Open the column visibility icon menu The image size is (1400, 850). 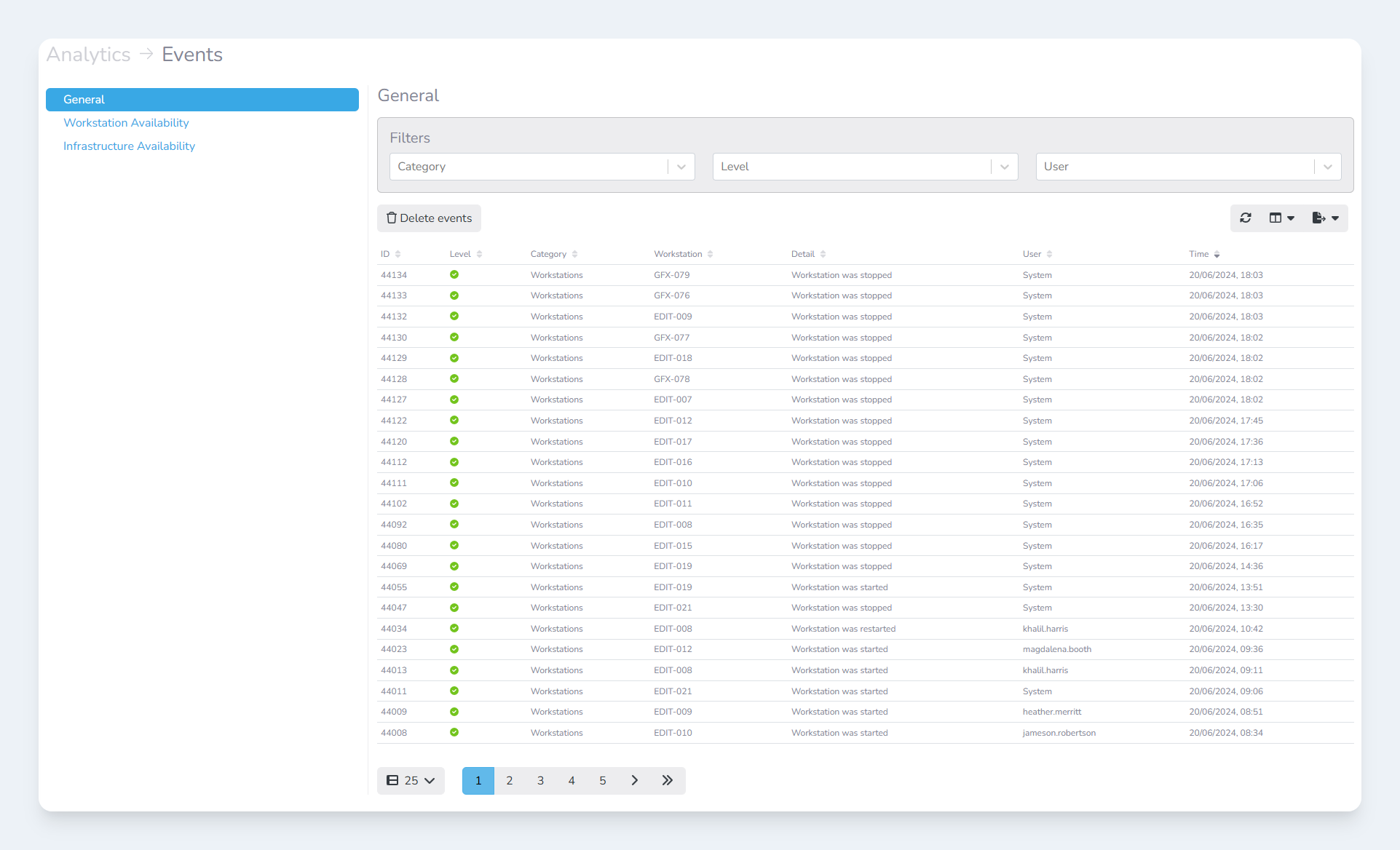pos(1281,218)
